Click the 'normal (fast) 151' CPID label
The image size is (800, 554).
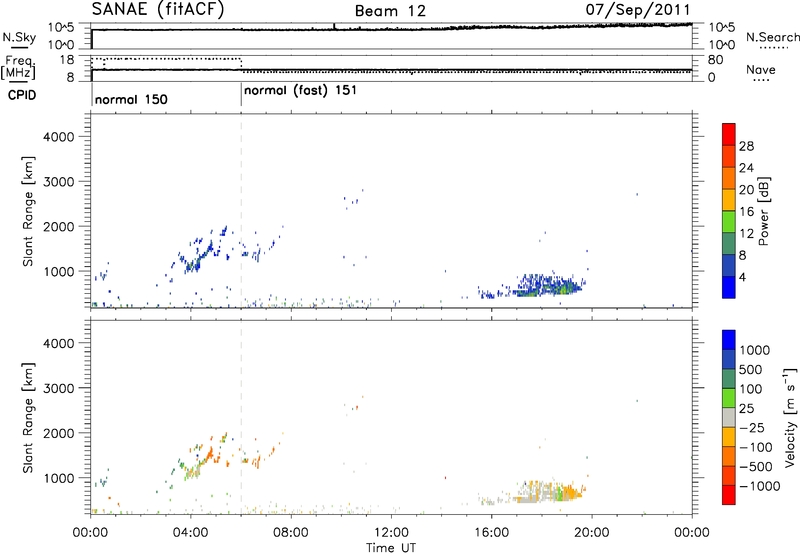click(x=301, y=91)
